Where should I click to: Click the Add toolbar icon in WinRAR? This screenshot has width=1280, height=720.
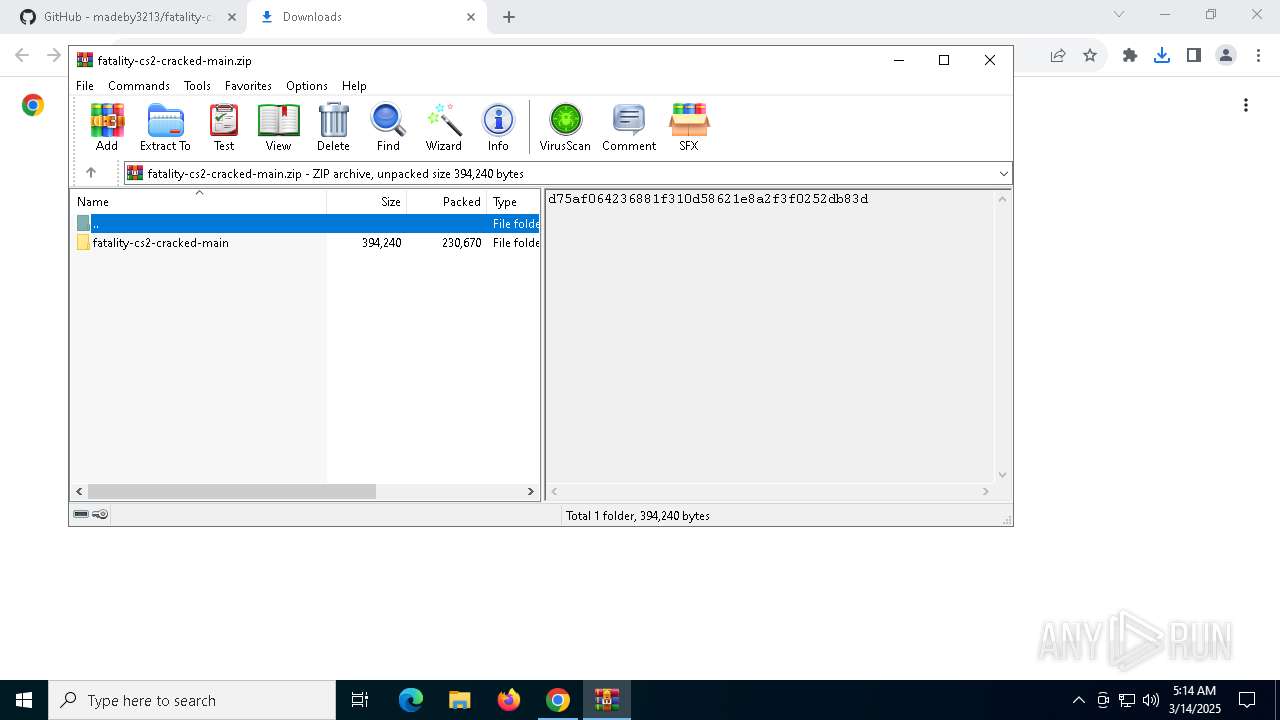click(x=107, y=127)
